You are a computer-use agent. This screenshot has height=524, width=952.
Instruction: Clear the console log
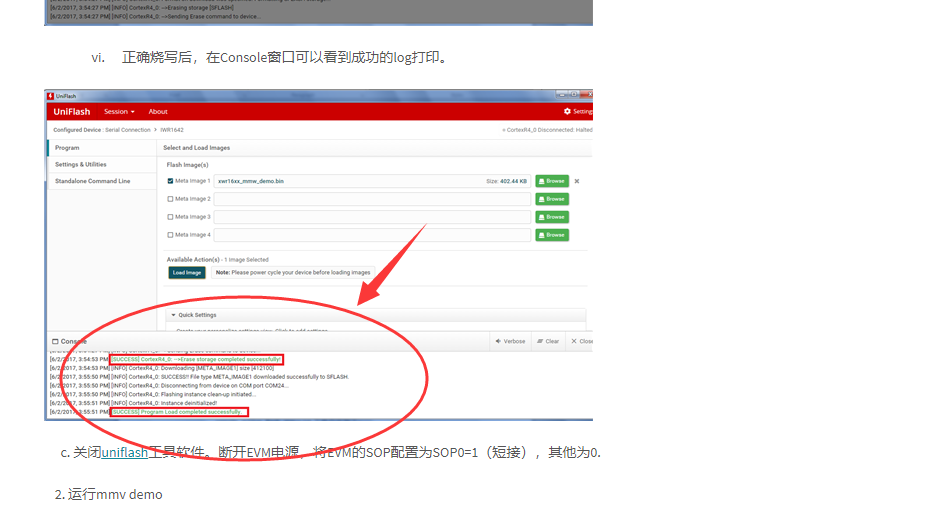click(548, 341)
